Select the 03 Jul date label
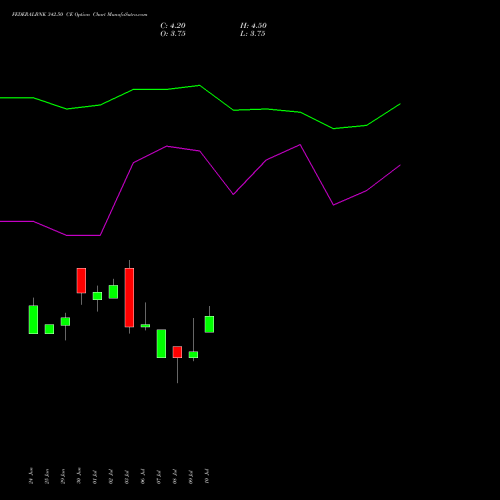500x500 pixels. [x=127, y=477]
